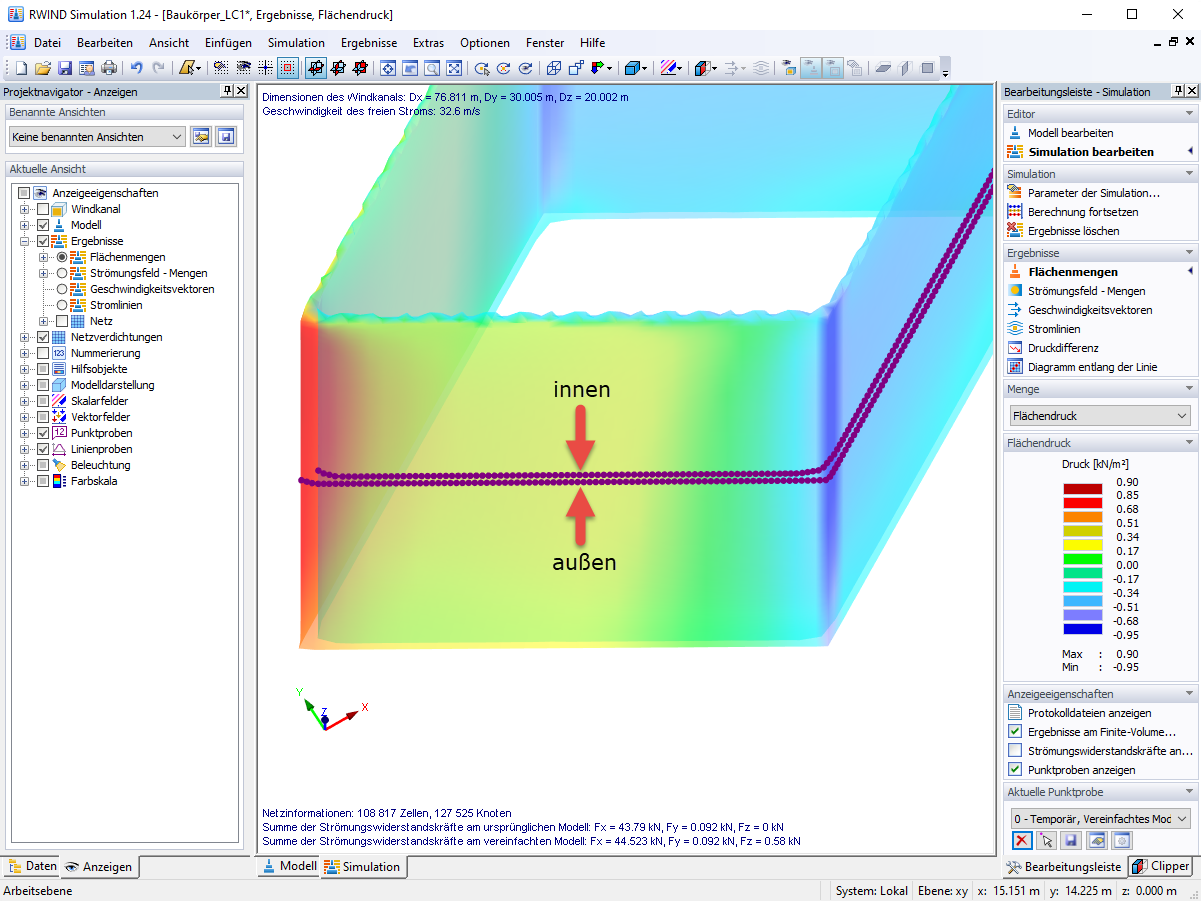This screenshot has width=1201, height=901.
Task: Open the Keine benannten Ansichten dropdown
Action: (x=97, y=136)
